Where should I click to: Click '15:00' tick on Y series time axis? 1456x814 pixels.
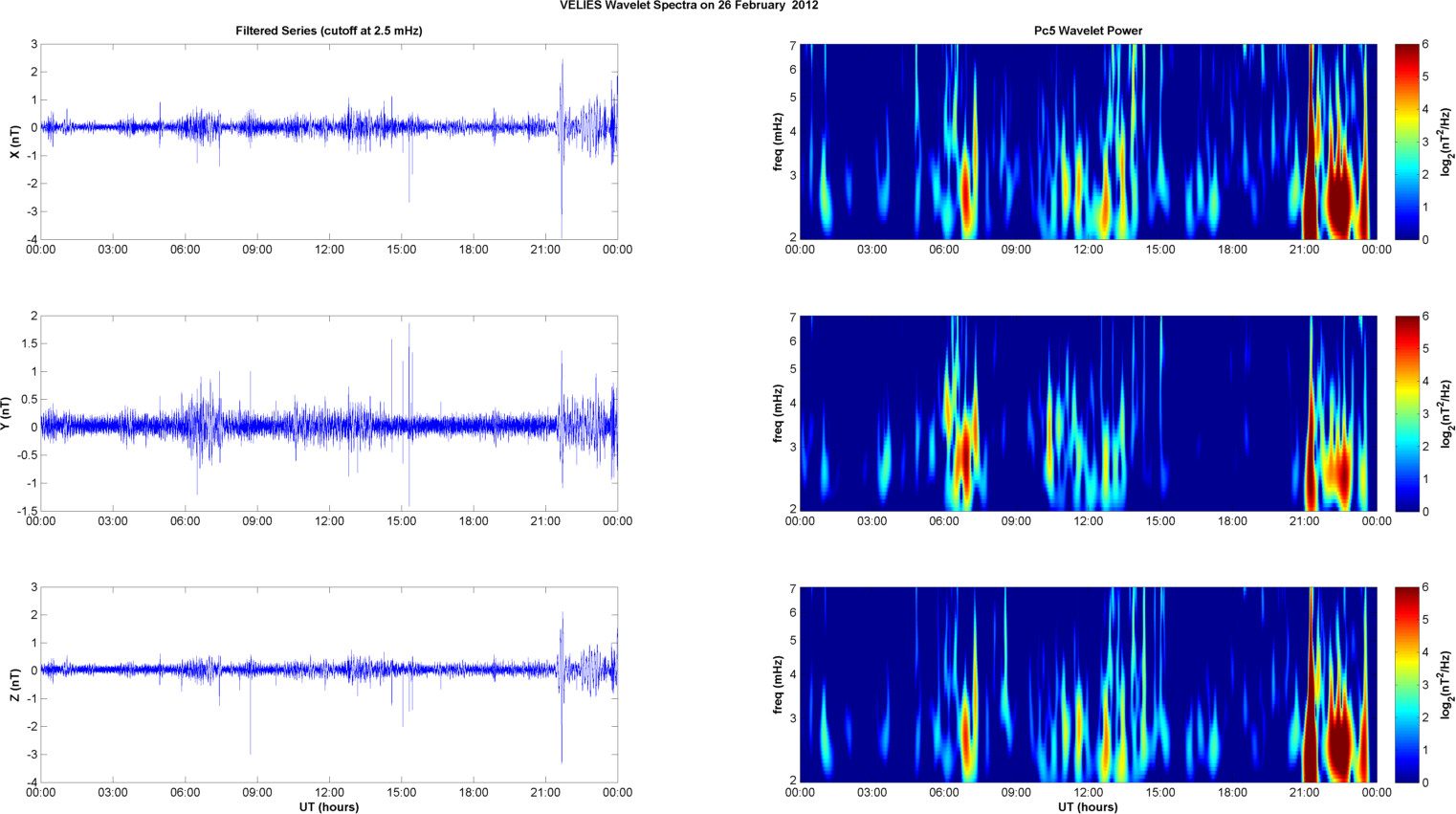401,521
